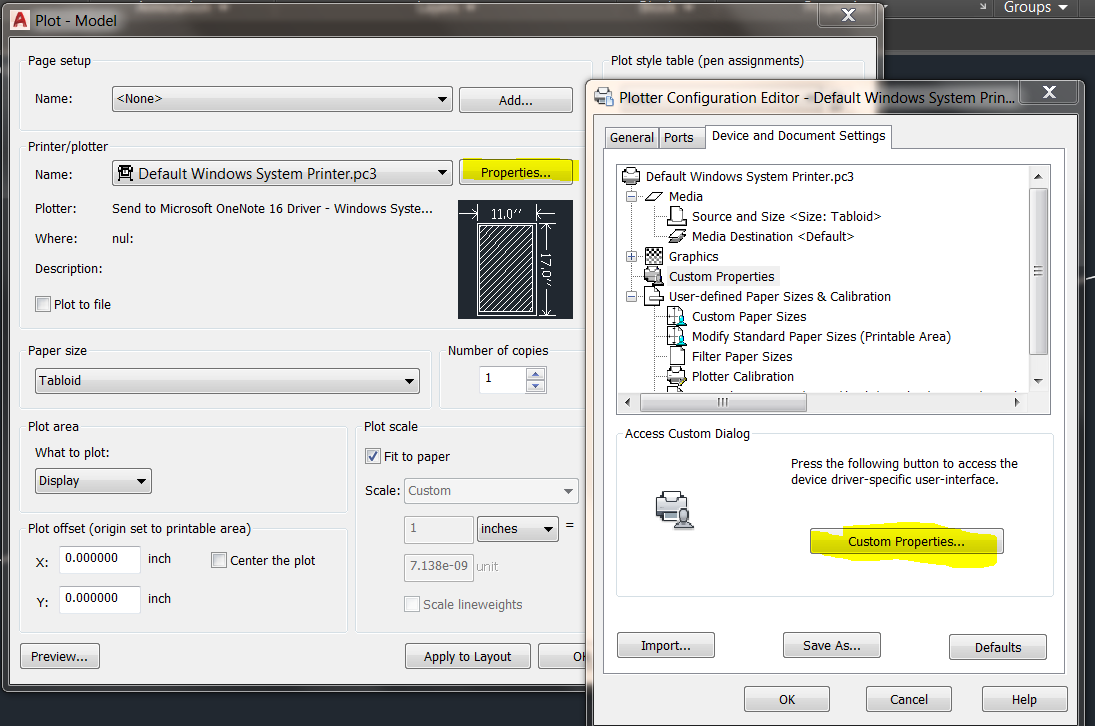Click the Save As button
This screenshot has width=1095, height=726.
pyautogui.click(x=832, y=645)
